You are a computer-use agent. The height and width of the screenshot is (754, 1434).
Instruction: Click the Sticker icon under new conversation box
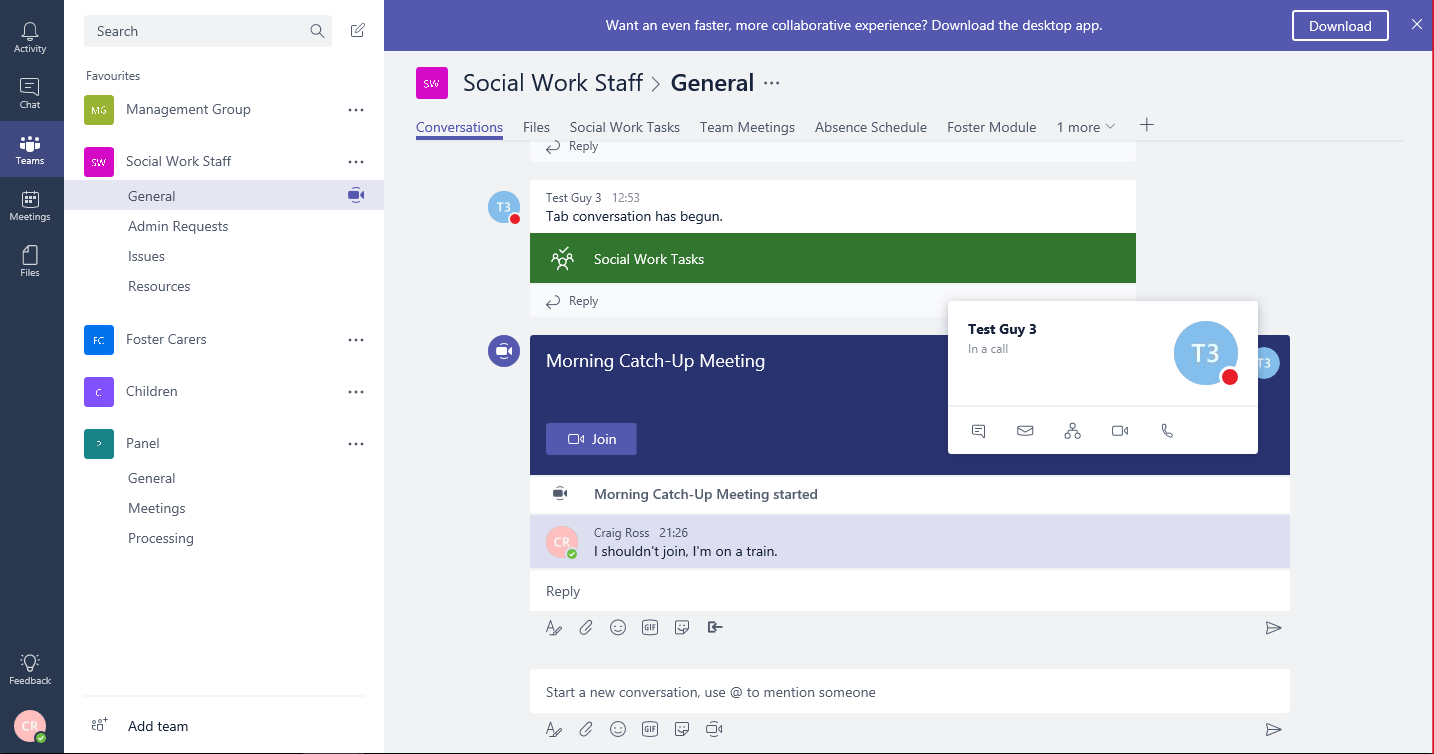682,729
